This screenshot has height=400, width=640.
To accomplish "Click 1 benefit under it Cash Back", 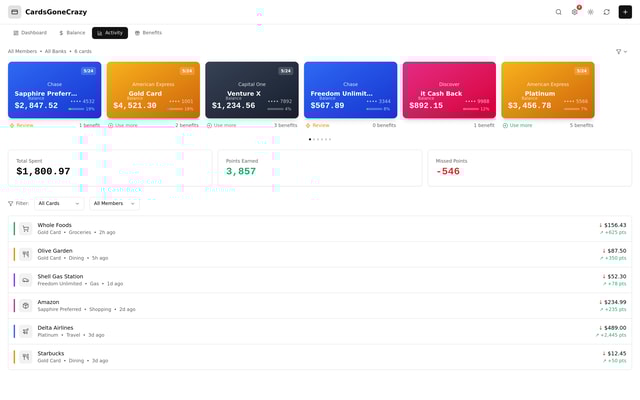I will (484, 125).
